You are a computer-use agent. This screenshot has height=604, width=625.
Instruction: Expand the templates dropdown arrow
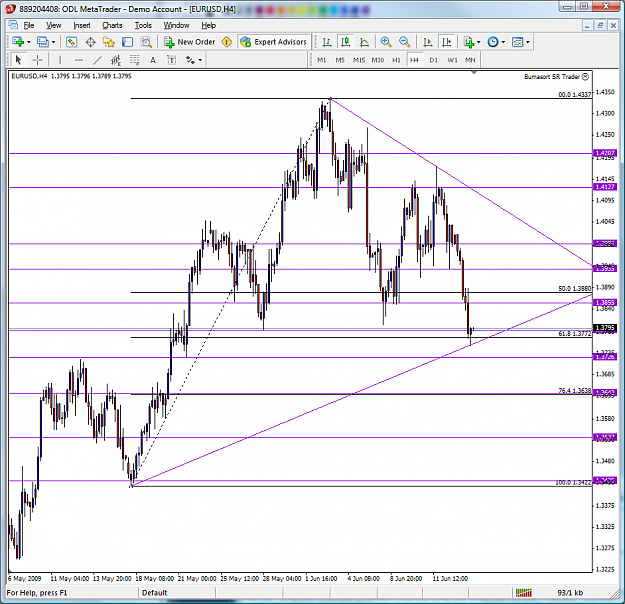point(528,42)
